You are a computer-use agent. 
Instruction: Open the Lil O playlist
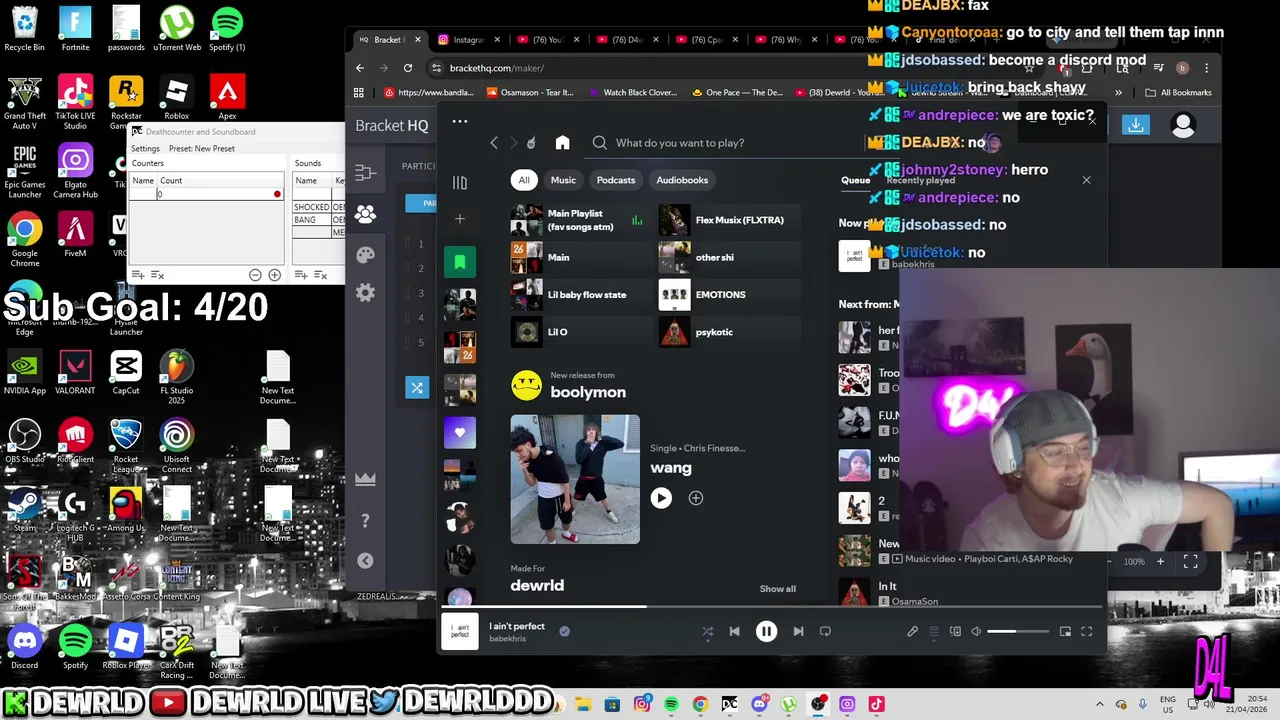click(581, 332)
